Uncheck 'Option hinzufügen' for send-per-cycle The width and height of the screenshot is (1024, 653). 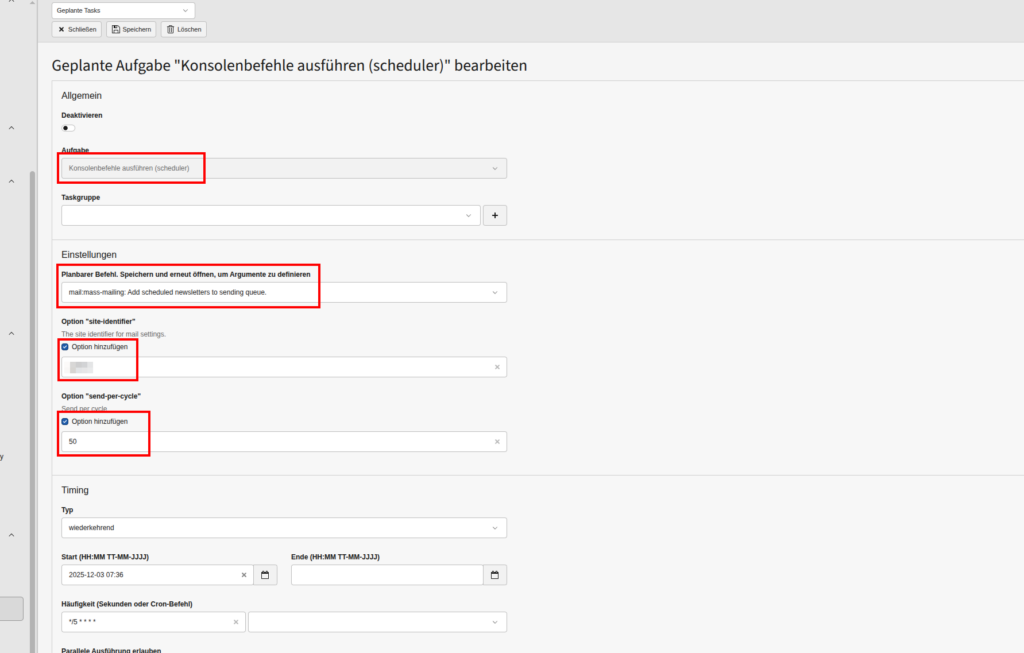(66, 421)
